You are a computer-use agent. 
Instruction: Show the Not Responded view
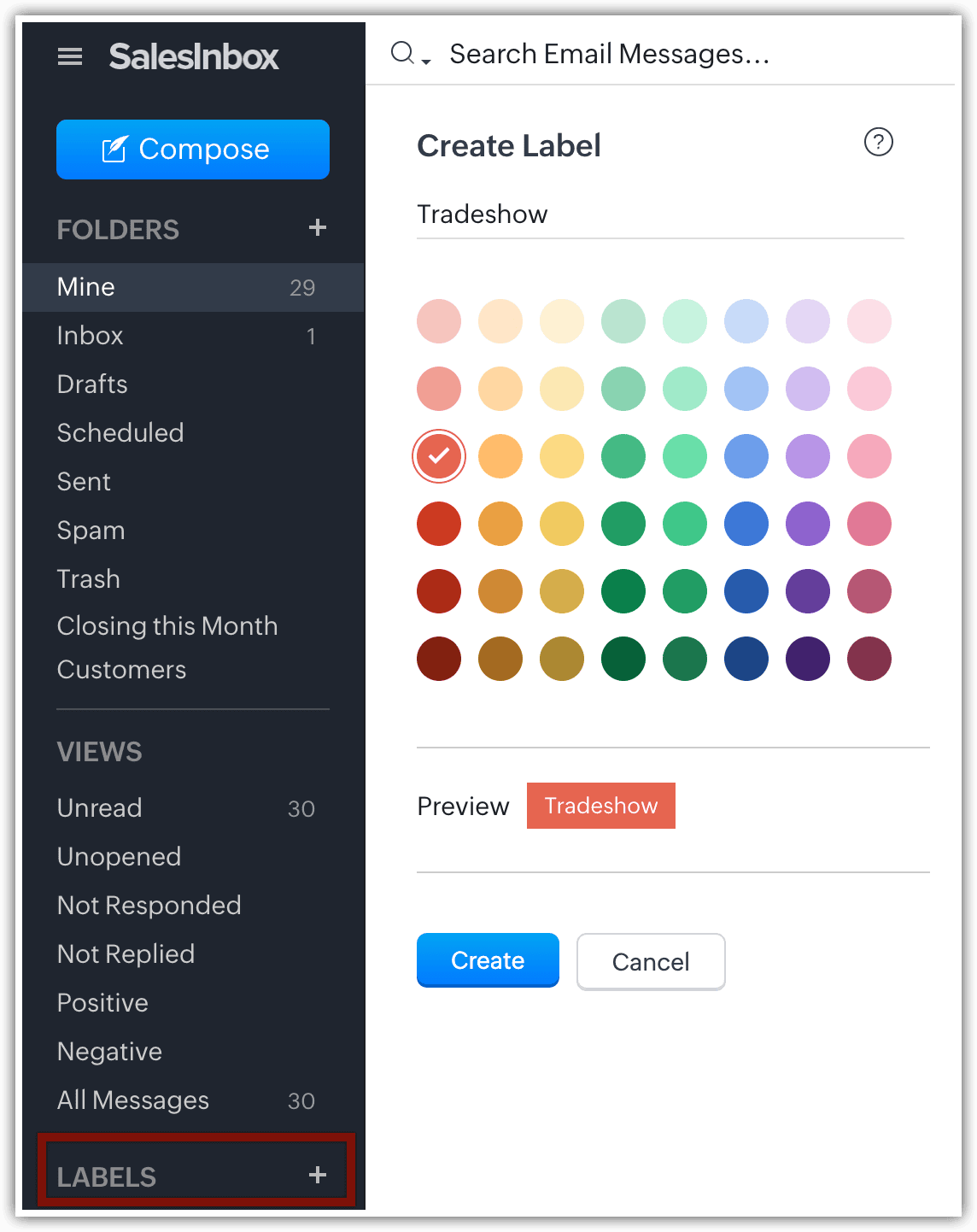click(x=149, y=906)
